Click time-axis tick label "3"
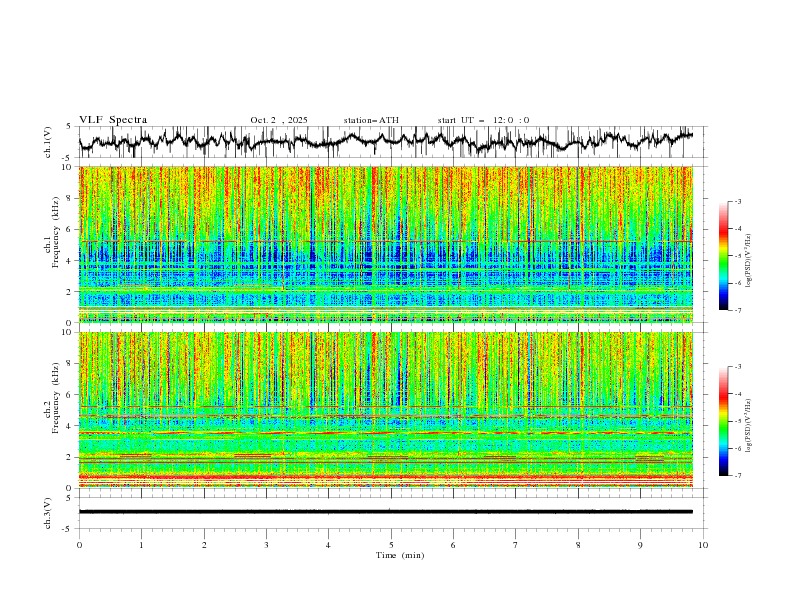Image resolution: width=792 pixels, height=612 pixels. coord(266,545)
